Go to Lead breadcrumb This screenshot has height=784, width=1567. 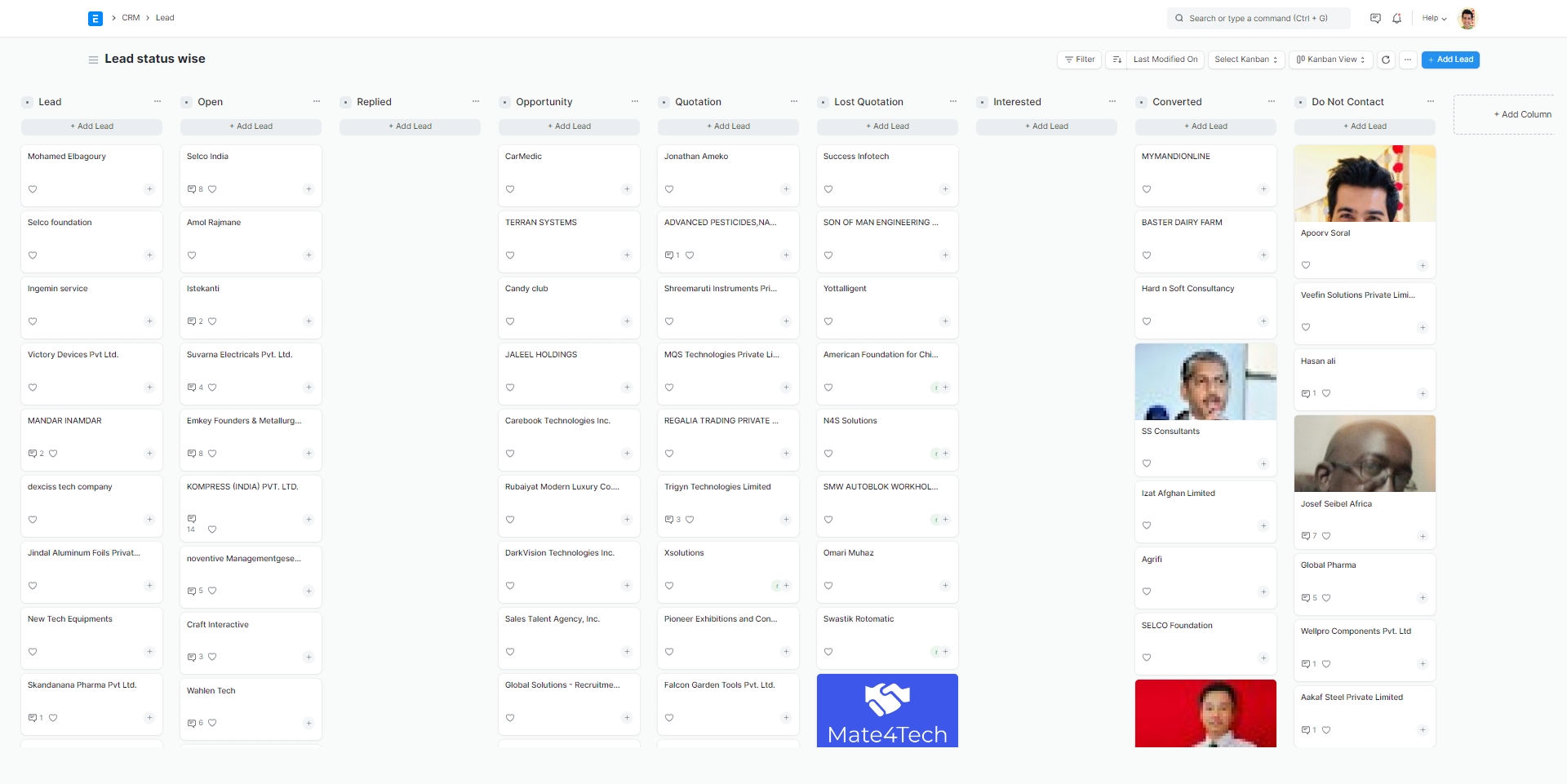point(165,18)
